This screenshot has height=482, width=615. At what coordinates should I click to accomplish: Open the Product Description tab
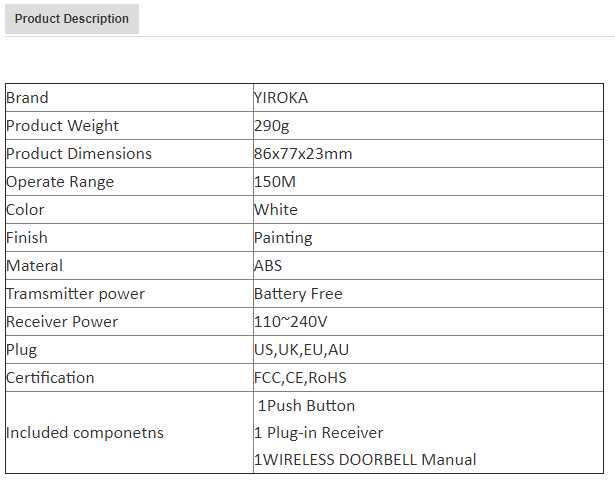point(72,19)
